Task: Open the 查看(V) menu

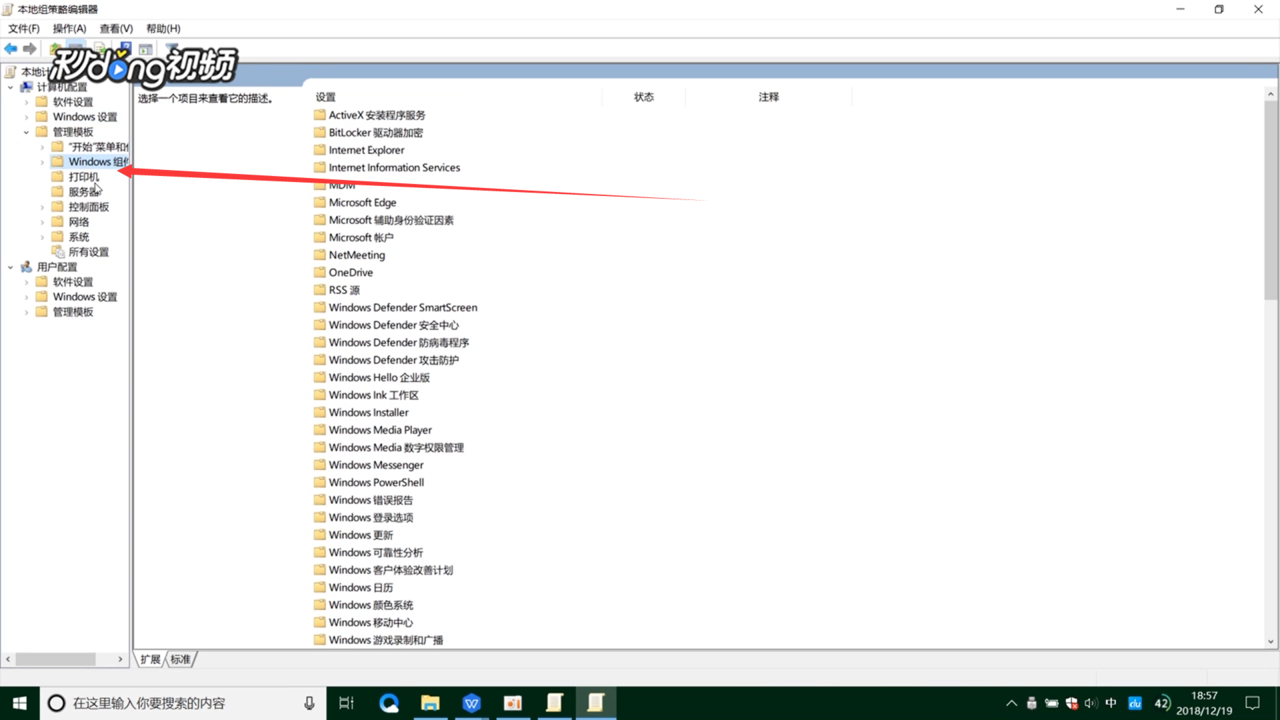Action: pos(116,29)
